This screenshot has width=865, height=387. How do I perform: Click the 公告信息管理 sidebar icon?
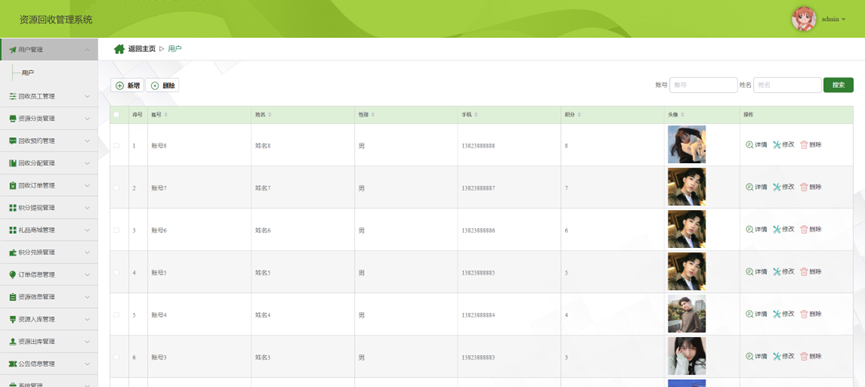[x=13, y=364]
